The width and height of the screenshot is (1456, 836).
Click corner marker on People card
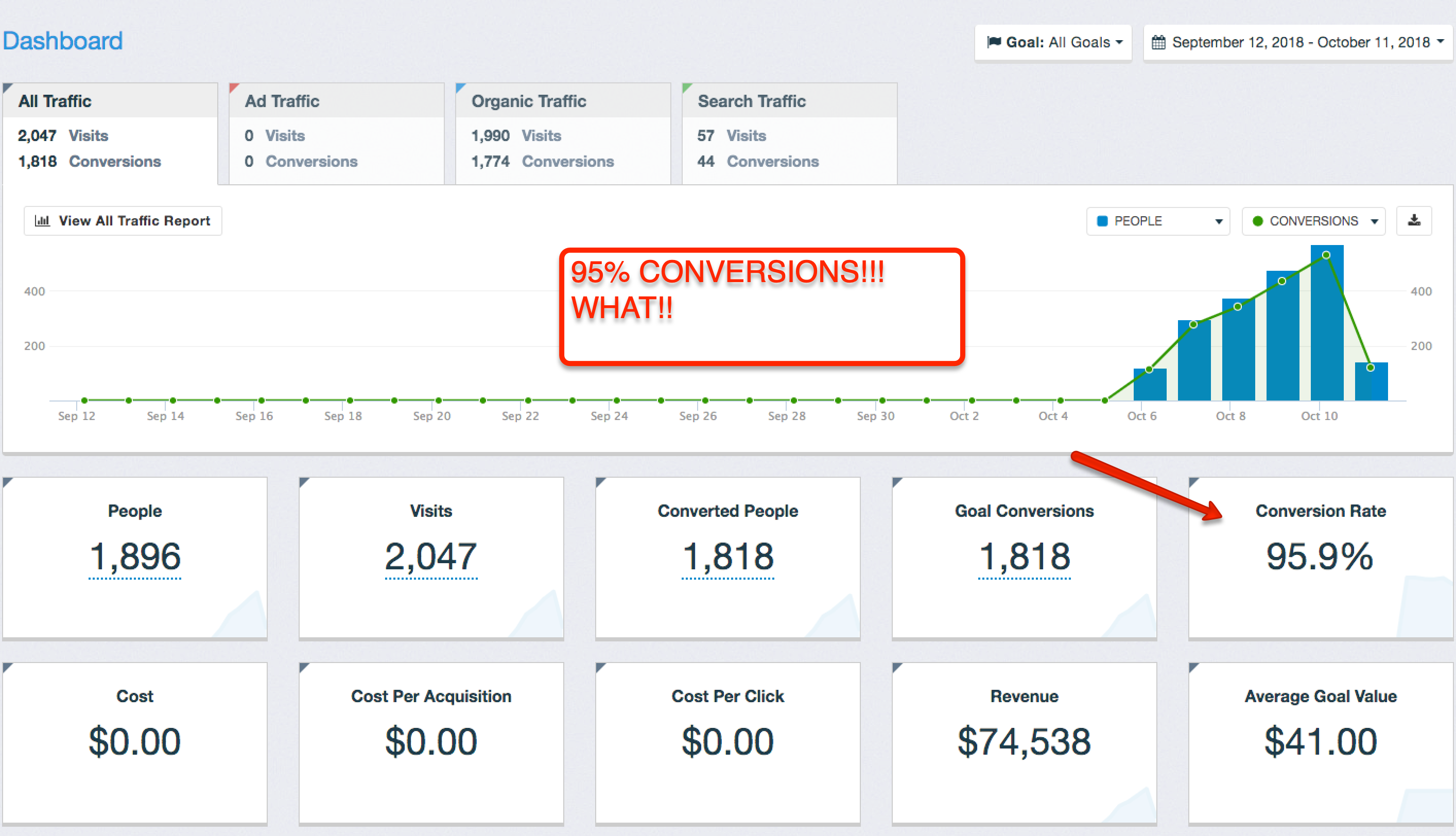point(7,482)
